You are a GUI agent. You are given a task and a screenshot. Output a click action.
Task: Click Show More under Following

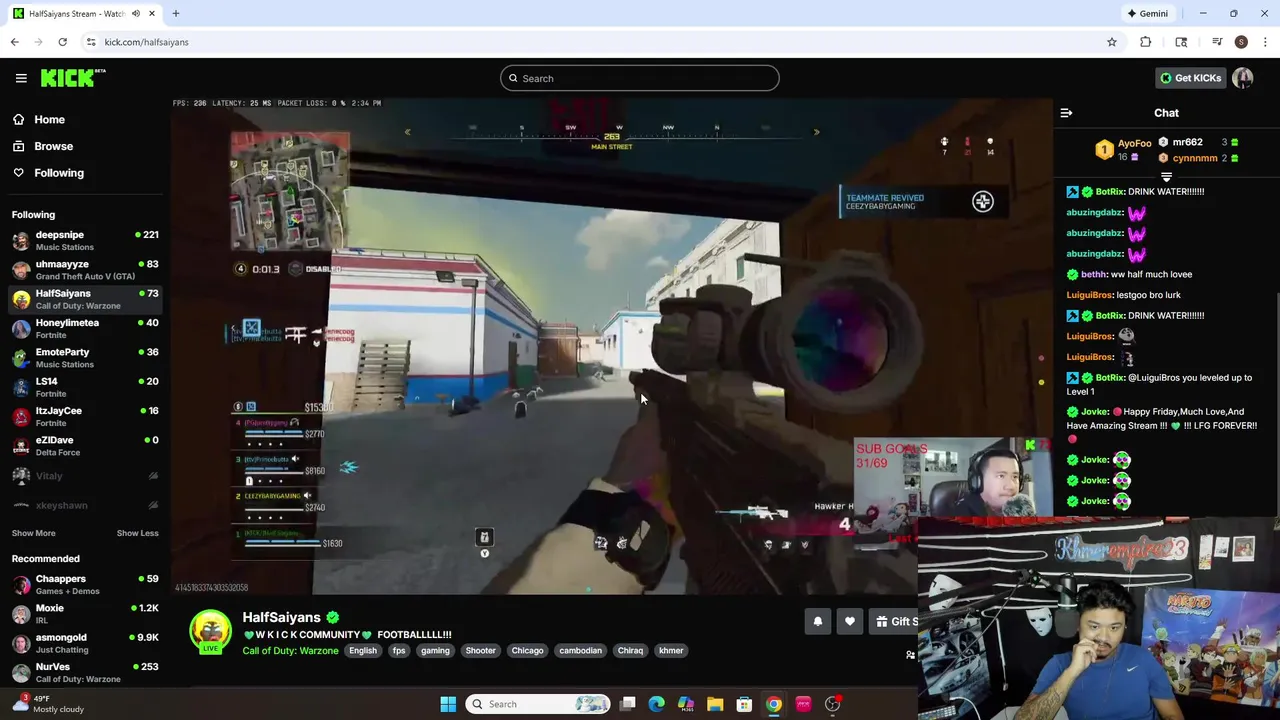33,533
